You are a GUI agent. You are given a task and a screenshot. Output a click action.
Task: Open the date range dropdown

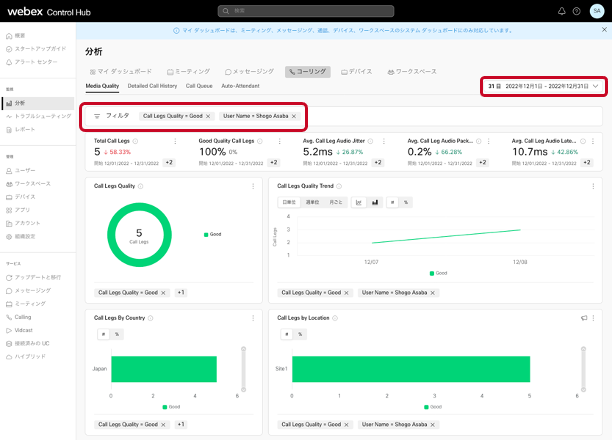point(543,86)
